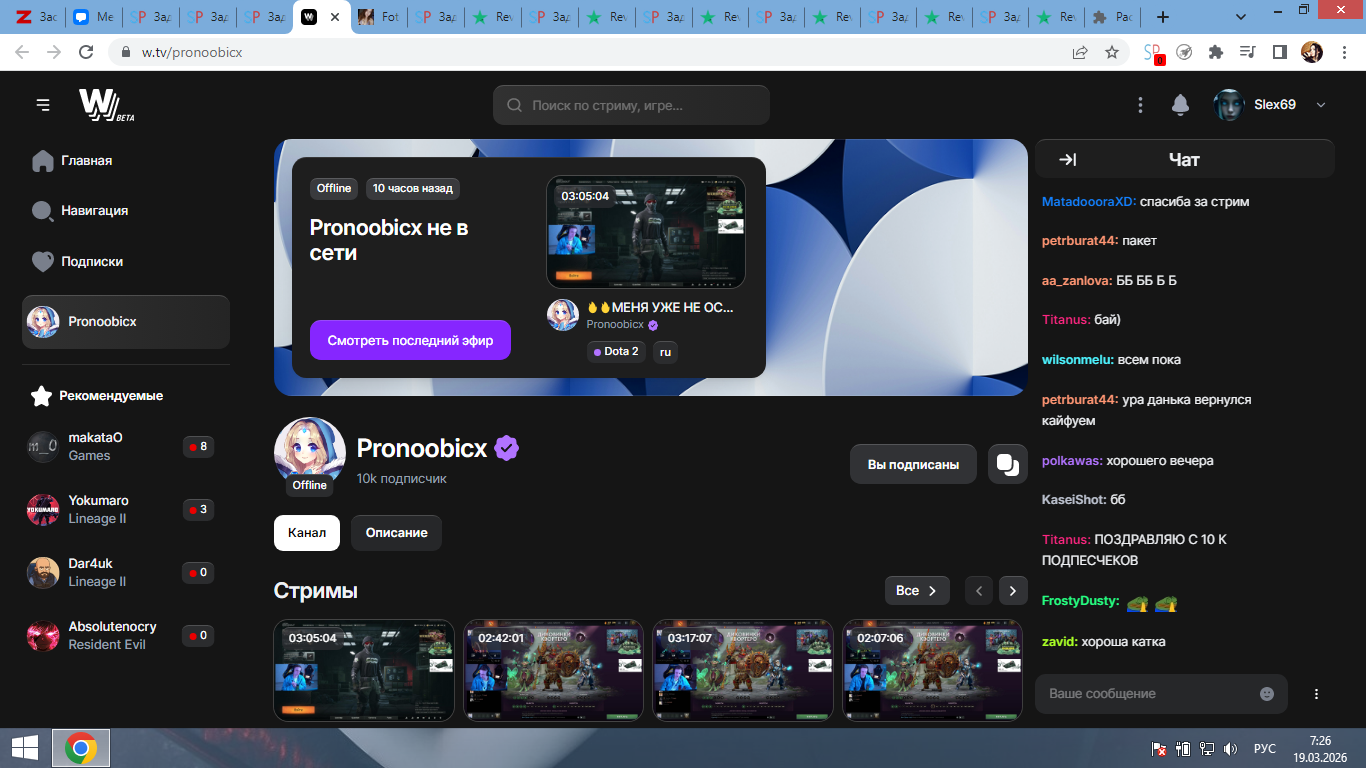Click username MatadoooraXD in chat
This screenshot has width=1366, height=768.
[1089, 202]
